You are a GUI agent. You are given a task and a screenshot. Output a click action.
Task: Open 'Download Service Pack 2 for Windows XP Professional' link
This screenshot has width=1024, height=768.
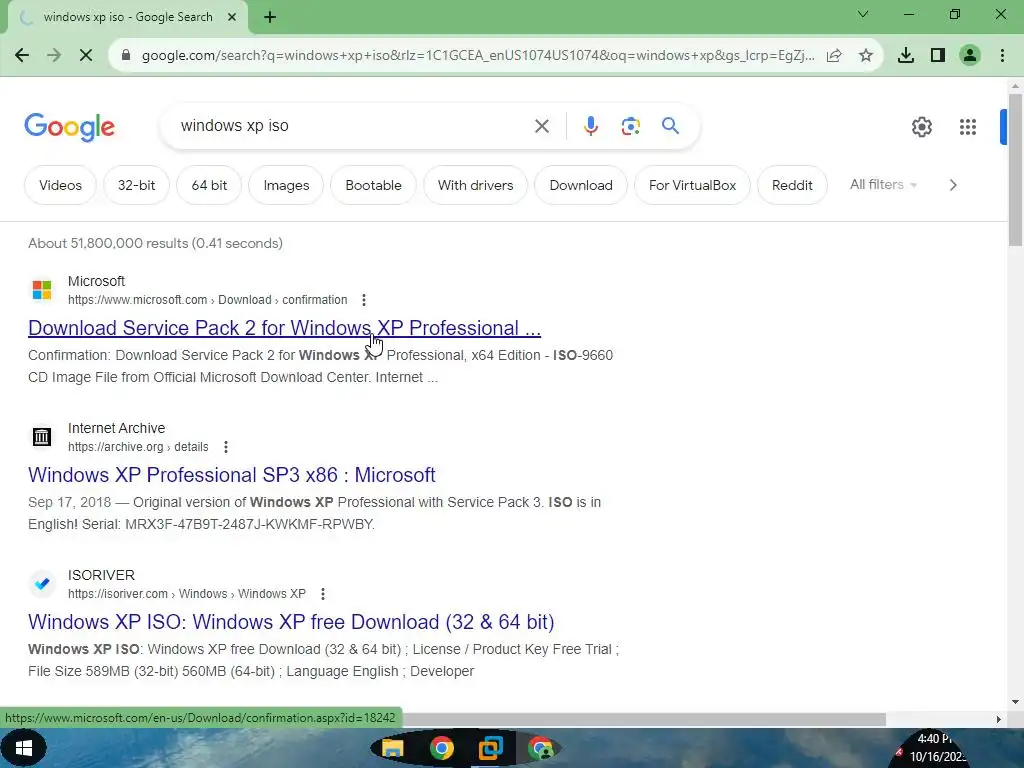pos(284,328)
